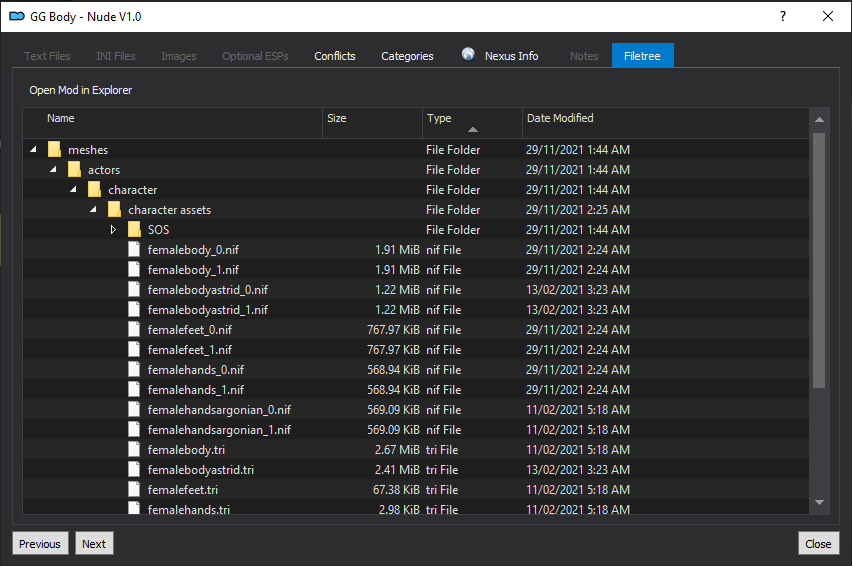Sort by the Size column header
853x567 pixels.
coord(373,123)
